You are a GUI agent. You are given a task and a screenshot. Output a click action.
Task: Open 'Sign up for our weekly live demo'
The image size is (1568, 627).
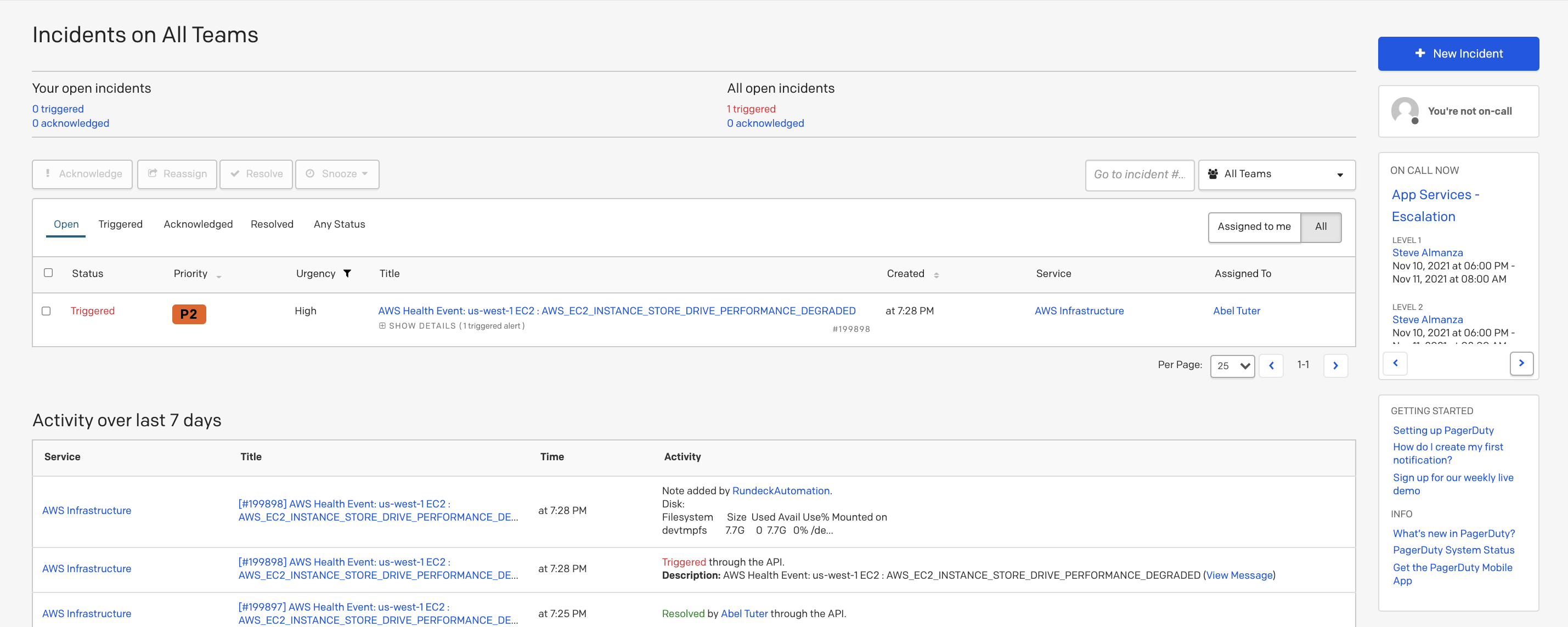1453,484
